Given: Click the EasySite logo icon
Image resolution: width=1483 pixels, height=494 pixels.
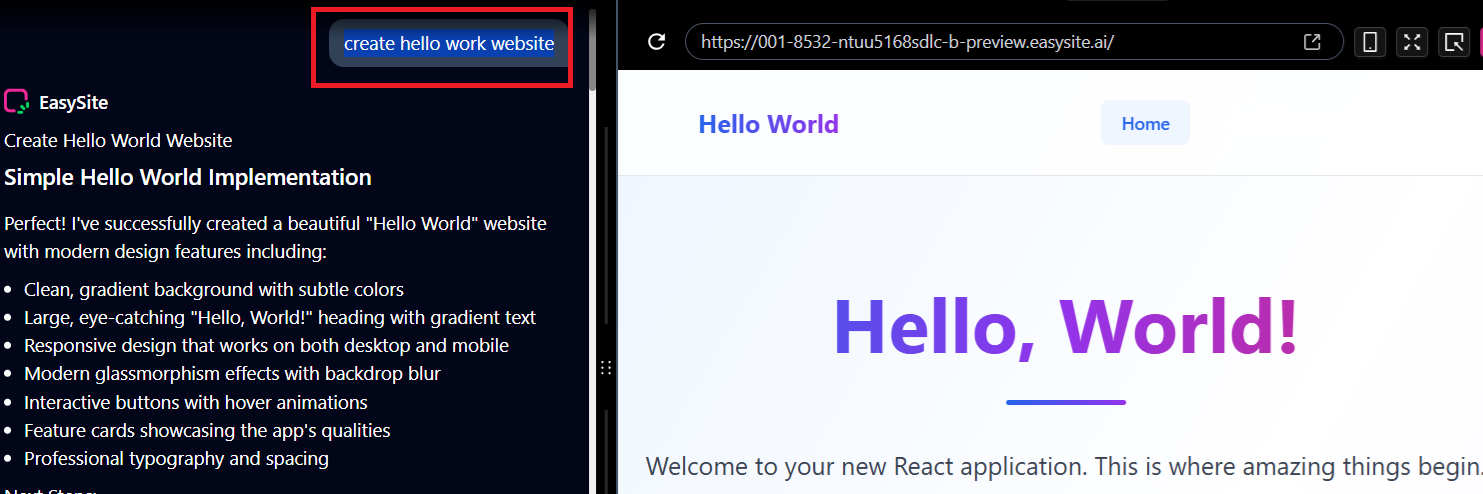Looking at the screenshot, I should [x=17, y=101].
